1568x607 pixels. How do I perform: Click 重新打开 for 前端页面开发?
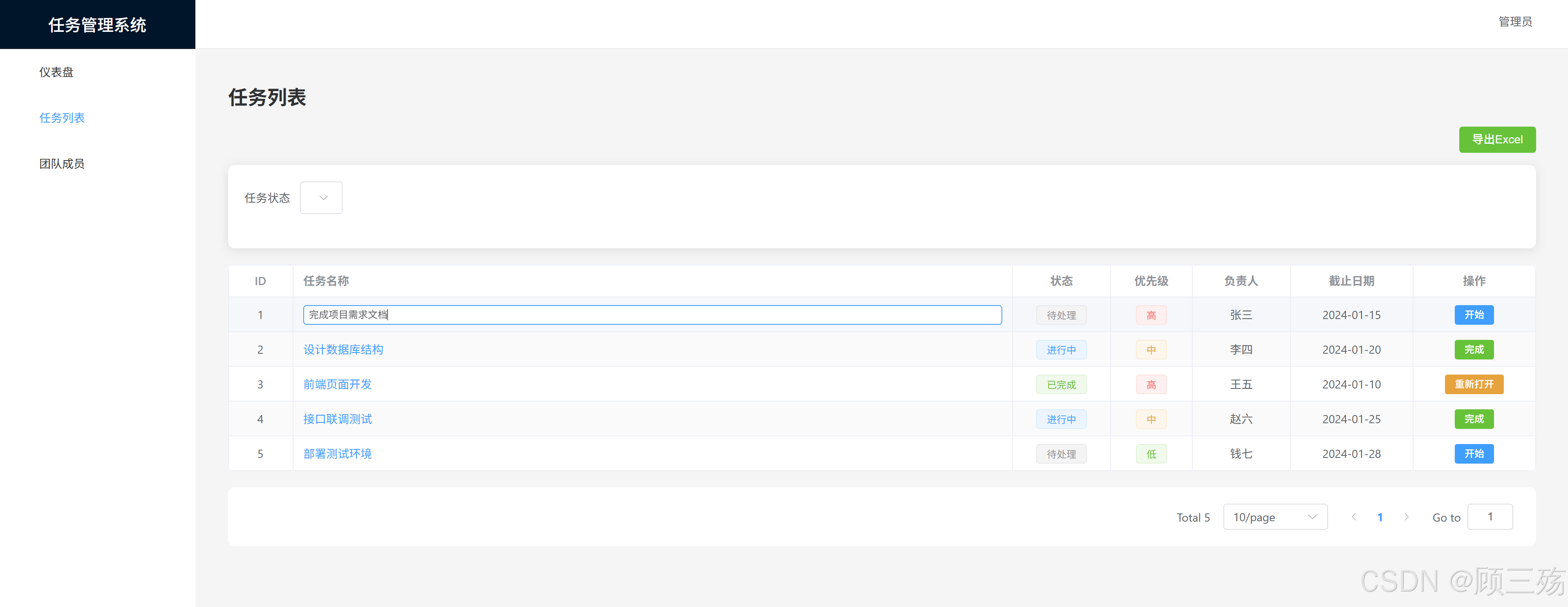coord(1474,384)
